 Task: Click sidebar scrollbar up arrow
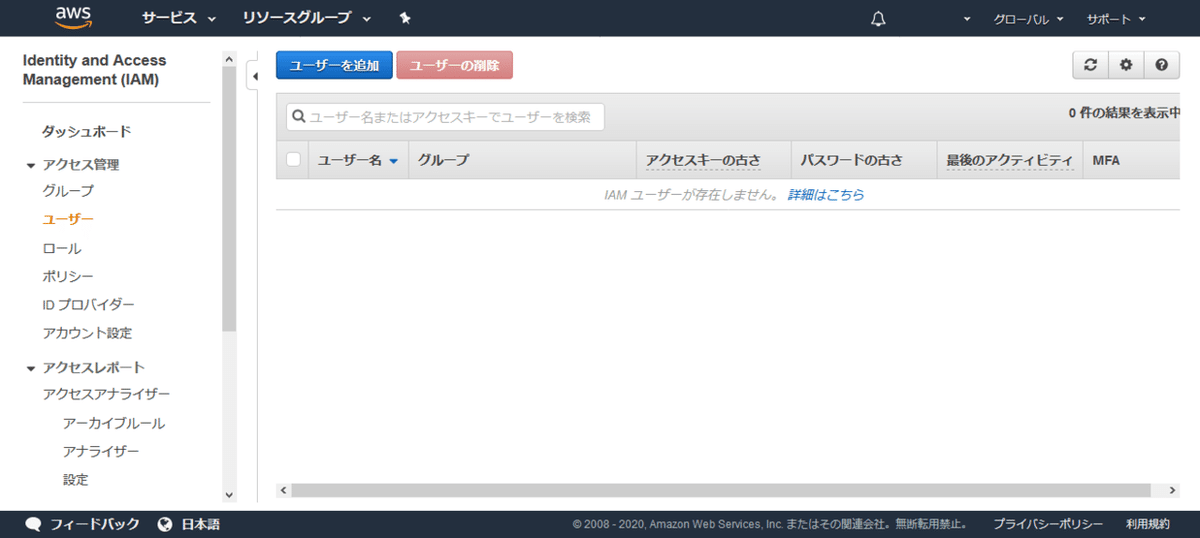click(x=229, y=58)
